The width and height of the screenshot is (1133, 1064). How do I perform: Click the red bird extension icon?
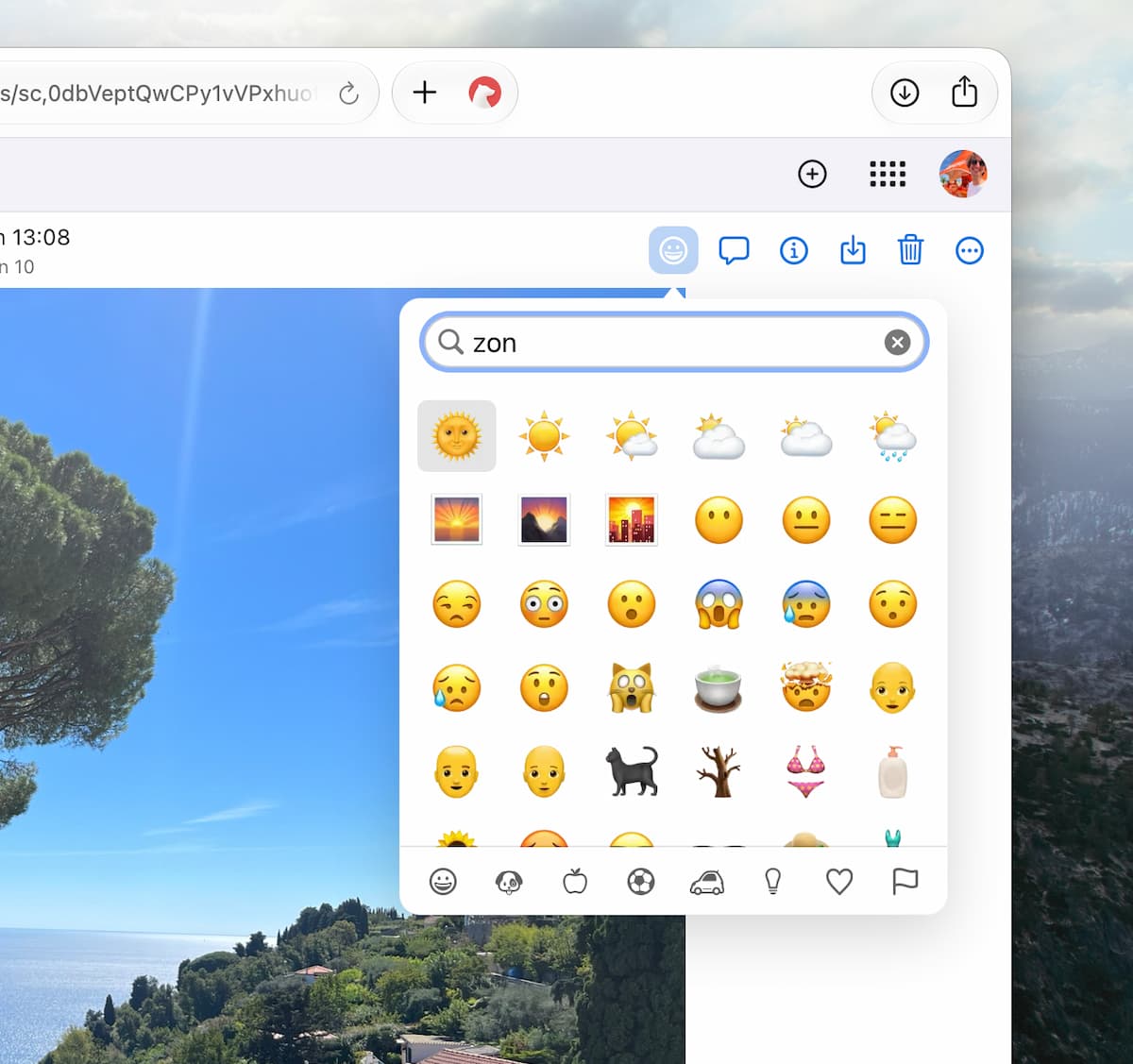485,93
